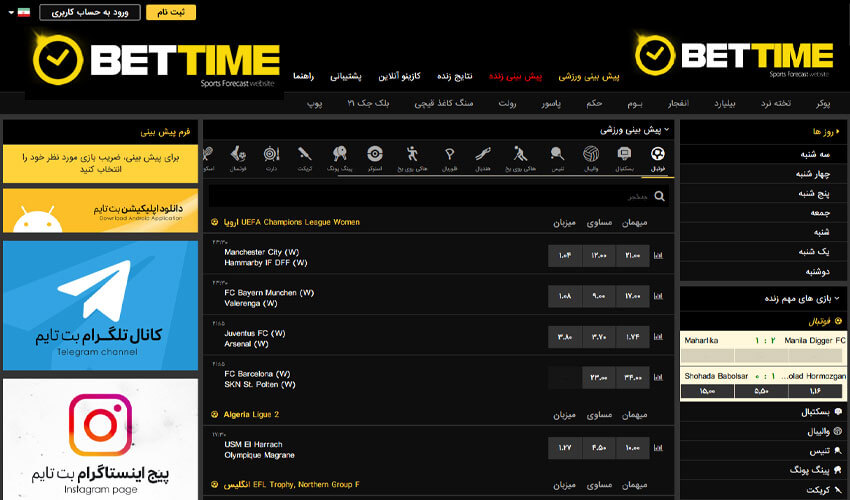Pick draw odds 9.00 for Bayern vs Valerenga
This screenshot has height=500, width=850.
coord(599,296)
